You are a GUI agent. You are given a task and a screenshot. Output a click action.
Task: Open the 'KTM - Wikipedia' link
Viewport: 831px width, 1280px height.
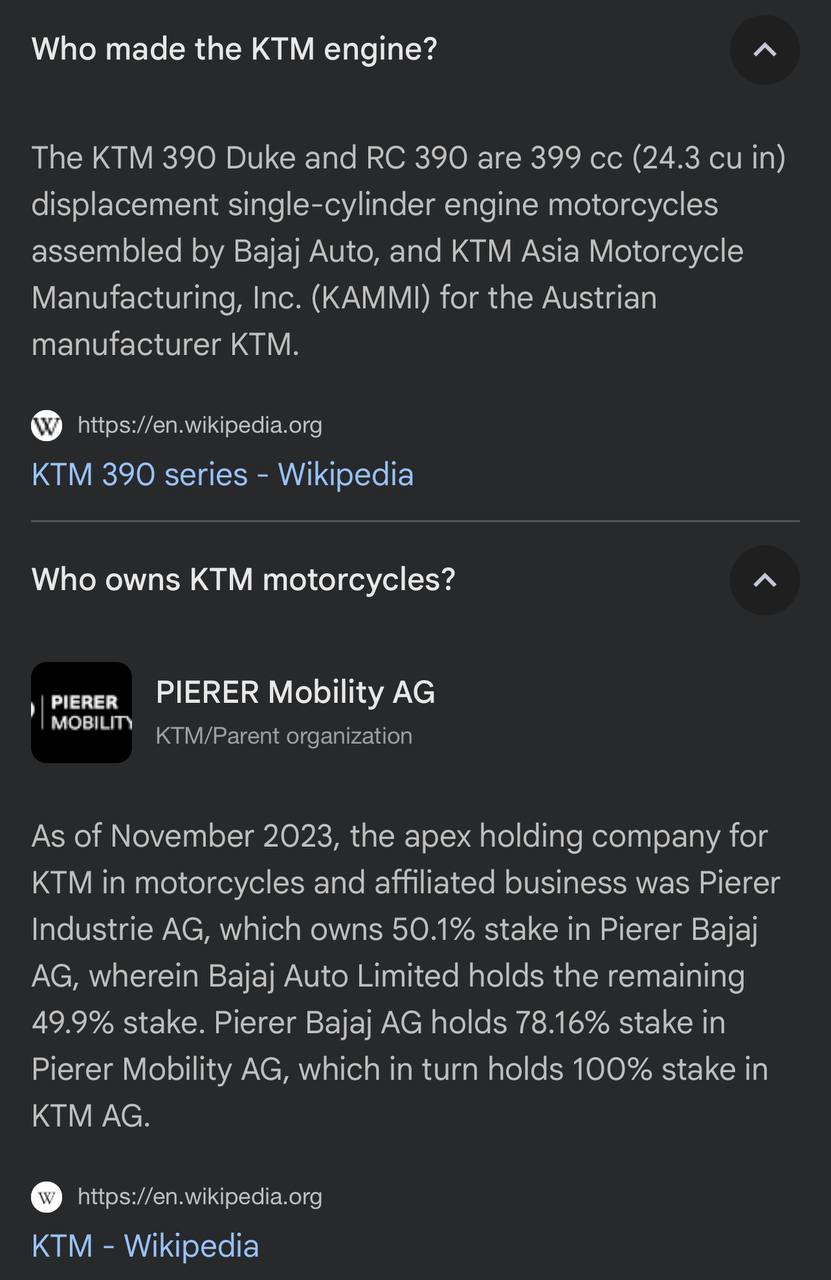click(x=146, y=1246)
